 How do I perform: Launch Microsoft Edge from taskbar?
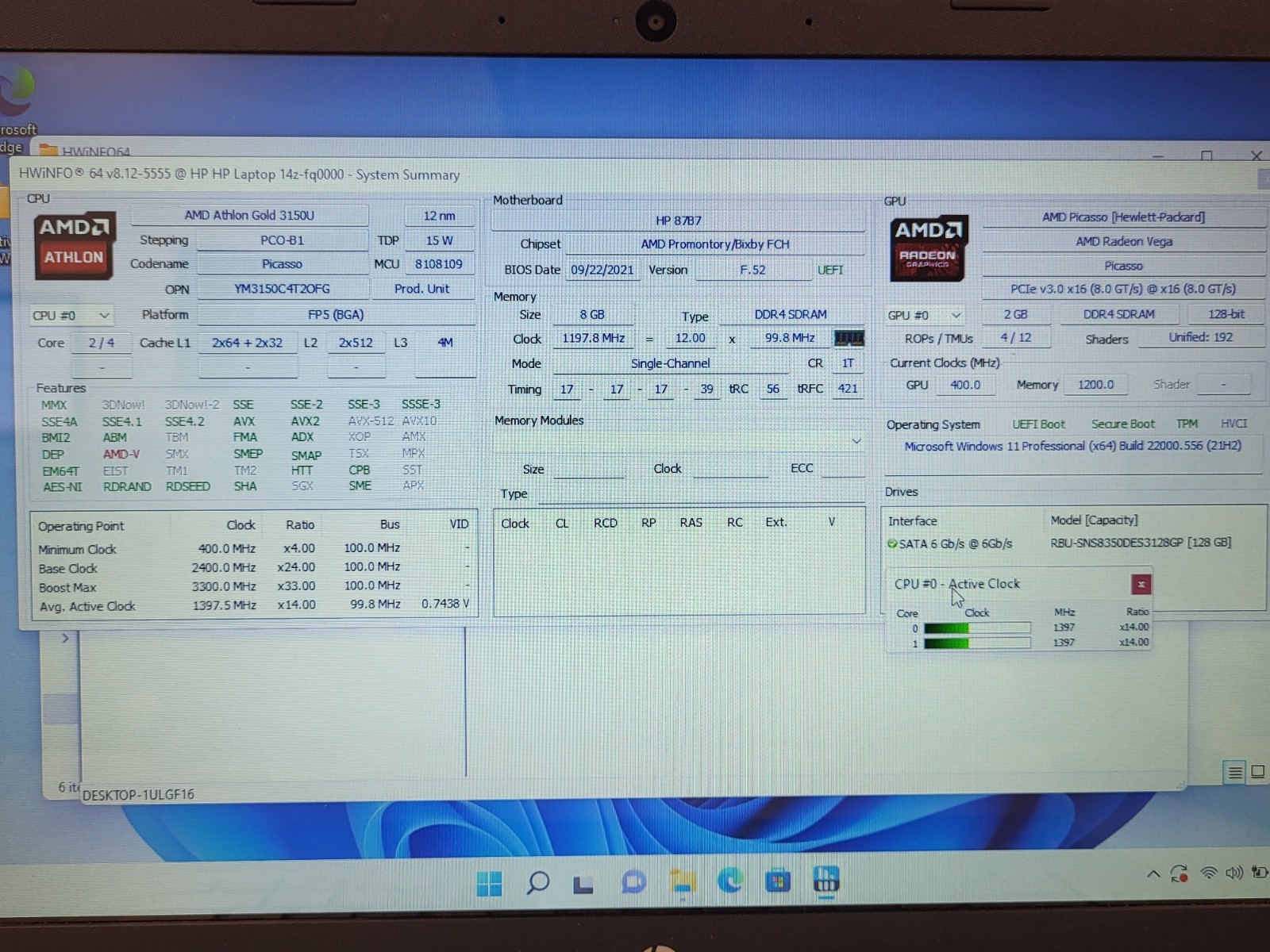click(x=730, y=881)
